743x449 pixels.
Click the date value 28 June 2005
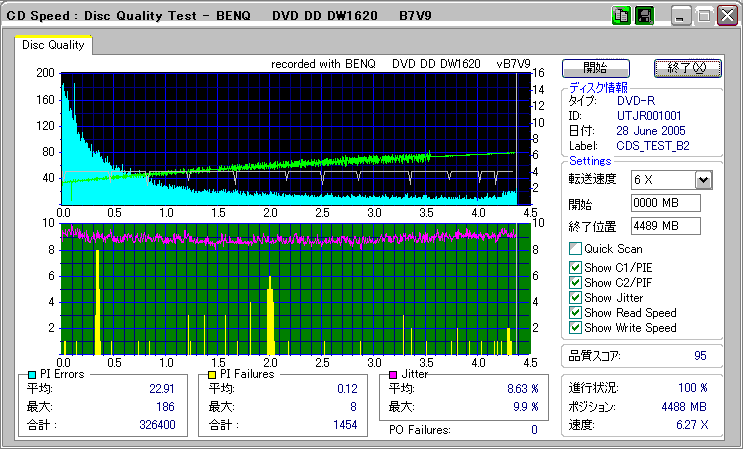coord(651,131)
